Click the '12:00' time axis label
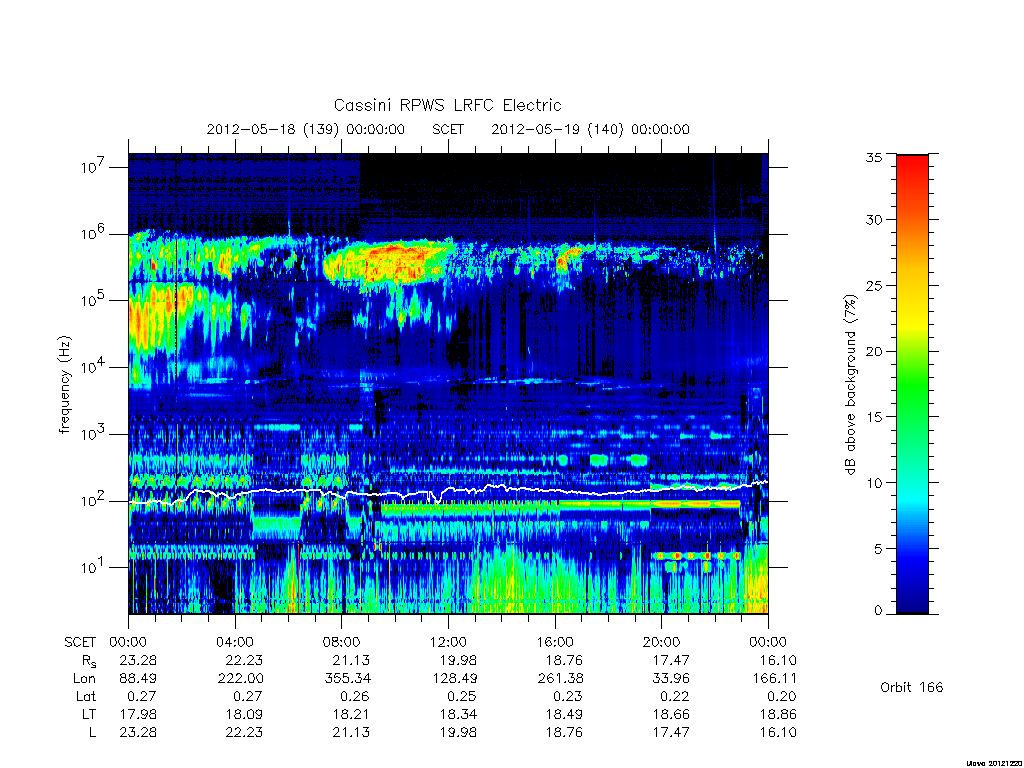This screenshot has height=768, width=1024. (448, 642)
